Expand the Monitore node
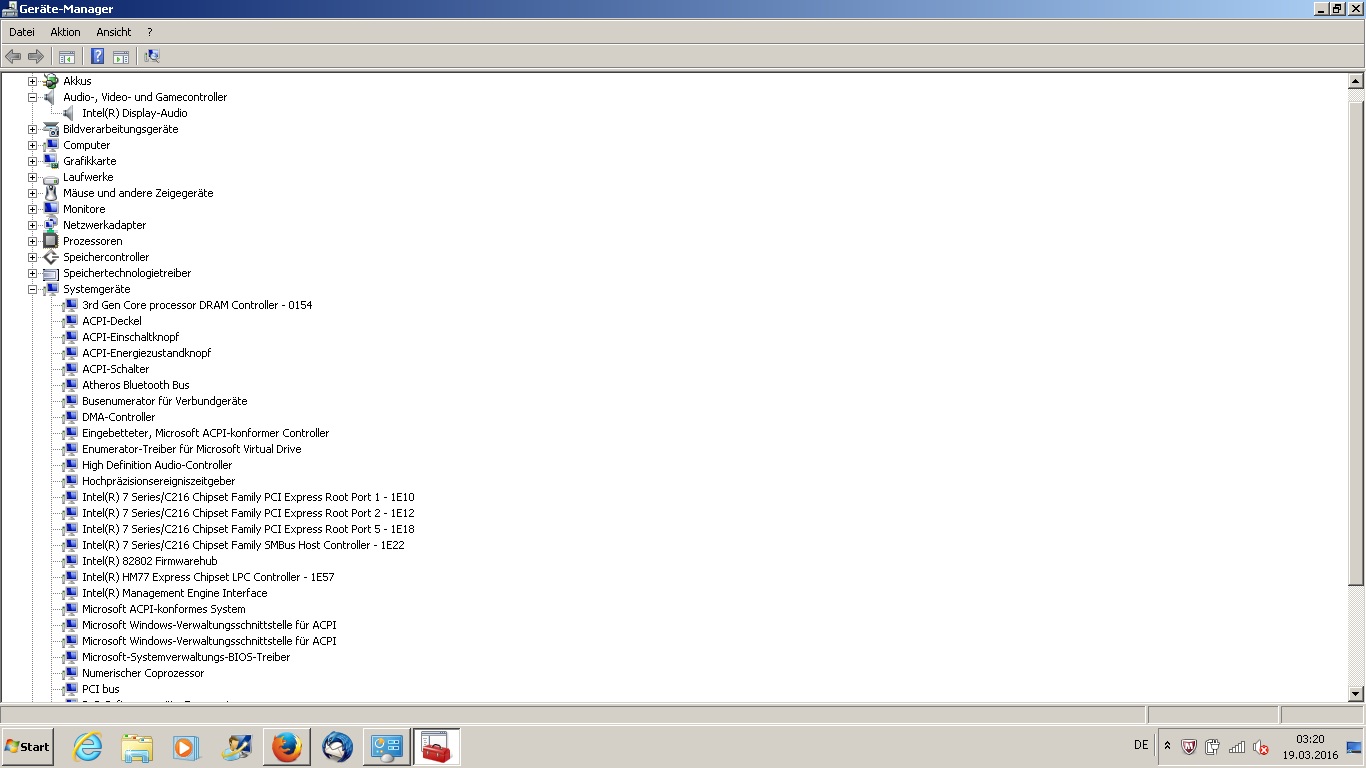Viewport: 1366px width, 768px height. [x=32, y=209]
